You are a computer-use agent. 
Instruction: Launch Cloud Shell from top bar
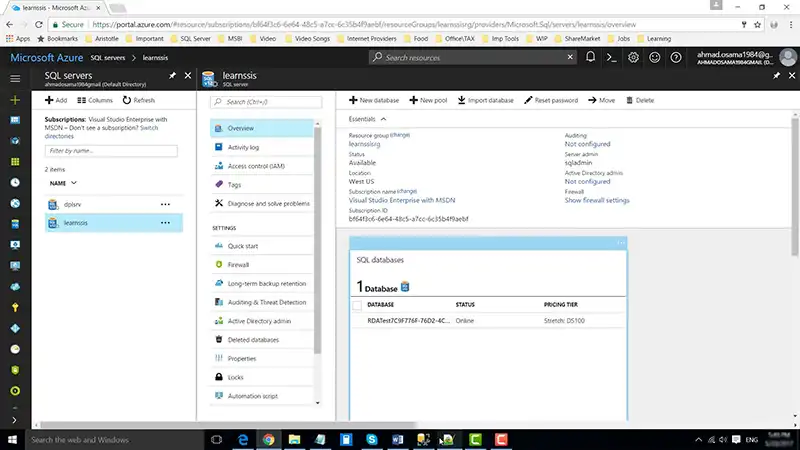coord(611,58)
